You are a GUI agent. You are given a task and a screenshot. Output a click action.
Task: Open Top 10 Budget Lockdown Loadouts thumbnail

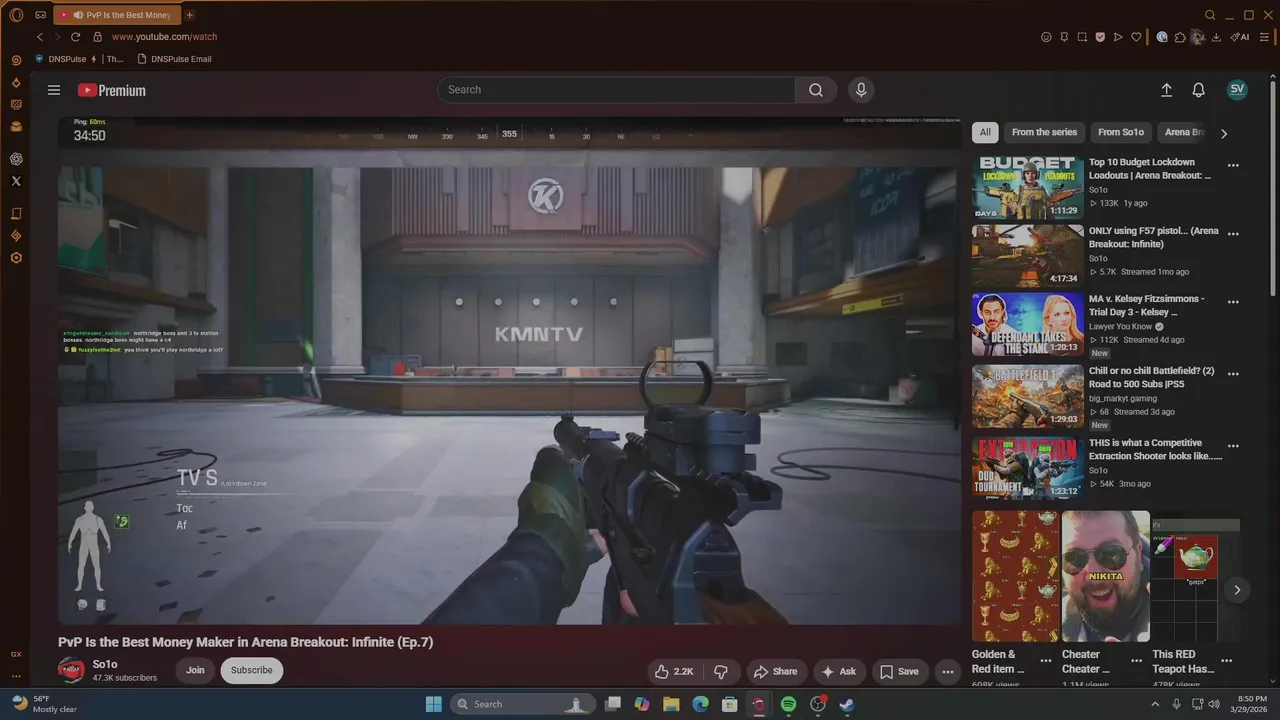(x=1027, y=186)
